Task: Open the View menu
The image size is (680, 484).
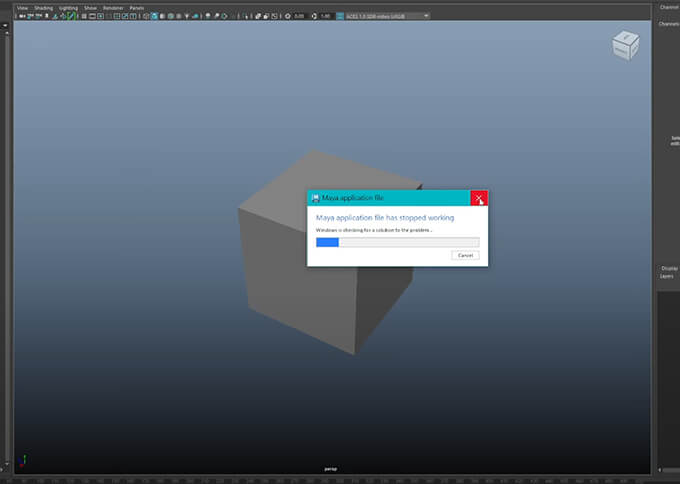Action: tap(22, 7)
